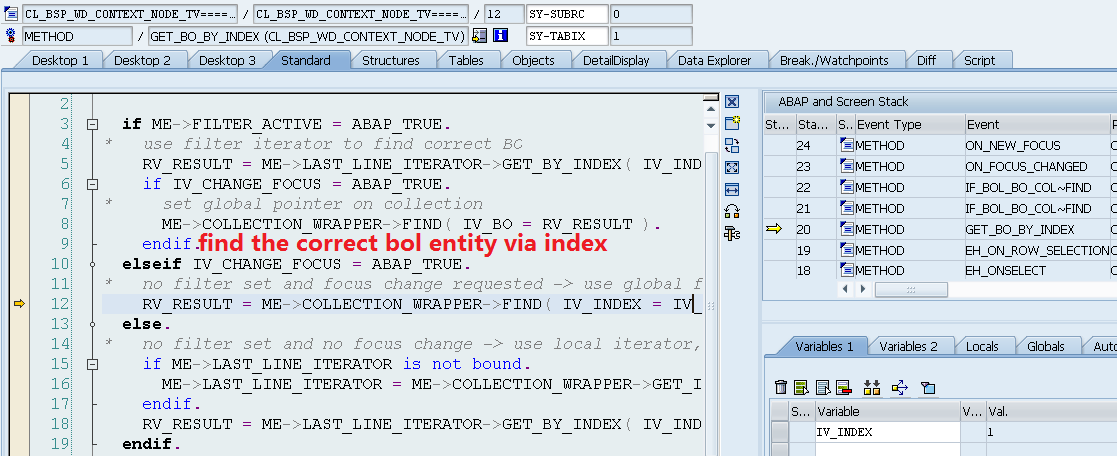
Task: Open the Data Explorer tab
Action: click(715, 61)
